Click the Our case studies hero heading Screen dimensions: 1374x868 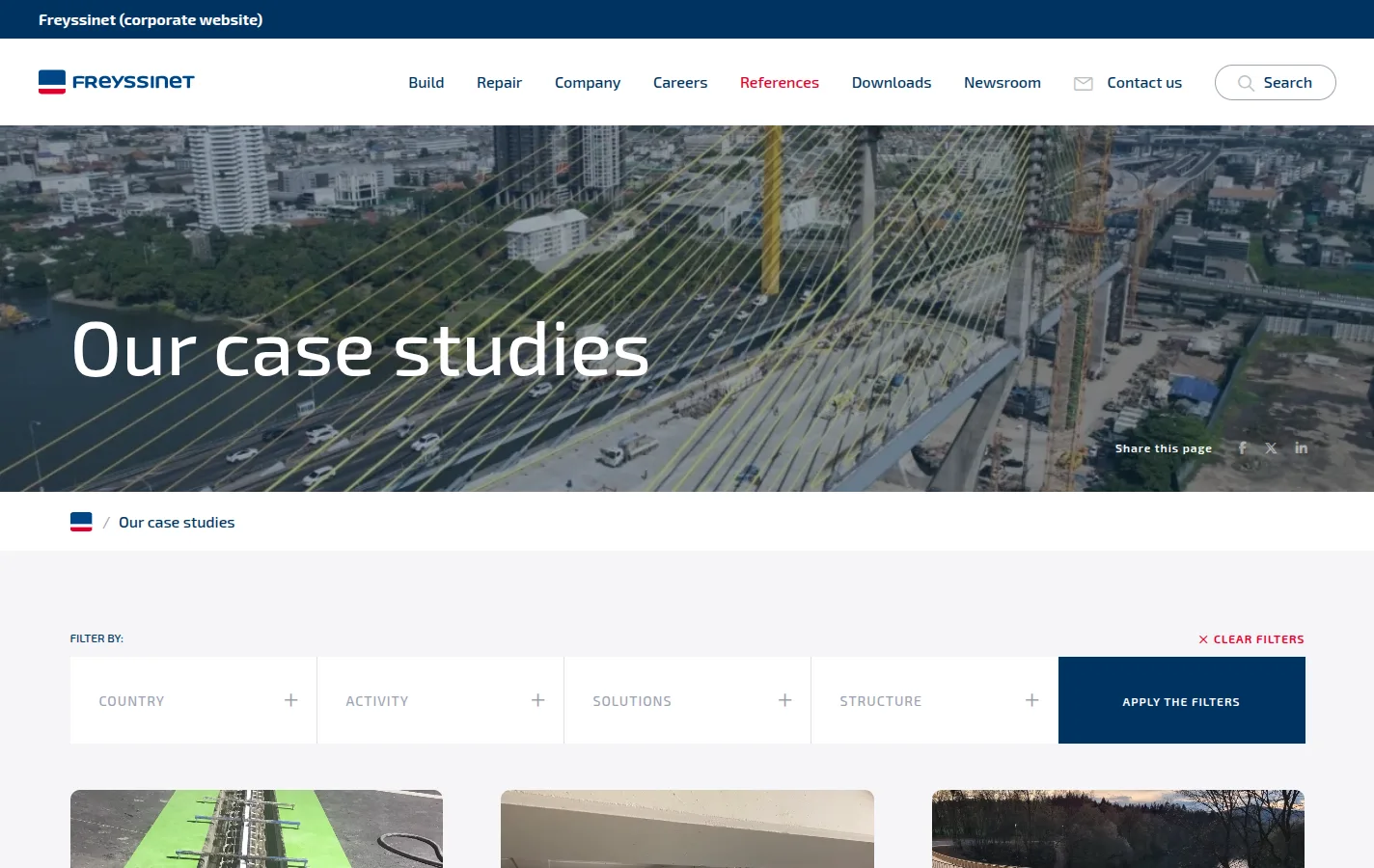361,349
